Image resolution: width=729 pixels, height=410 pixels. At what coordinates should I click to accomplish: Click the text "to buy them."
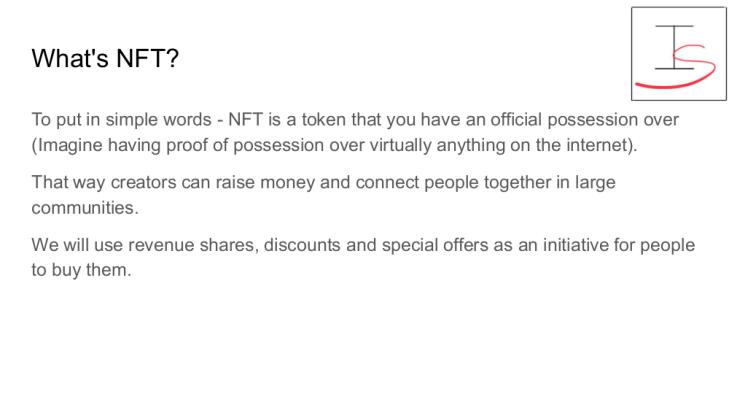tap(80, 272)
